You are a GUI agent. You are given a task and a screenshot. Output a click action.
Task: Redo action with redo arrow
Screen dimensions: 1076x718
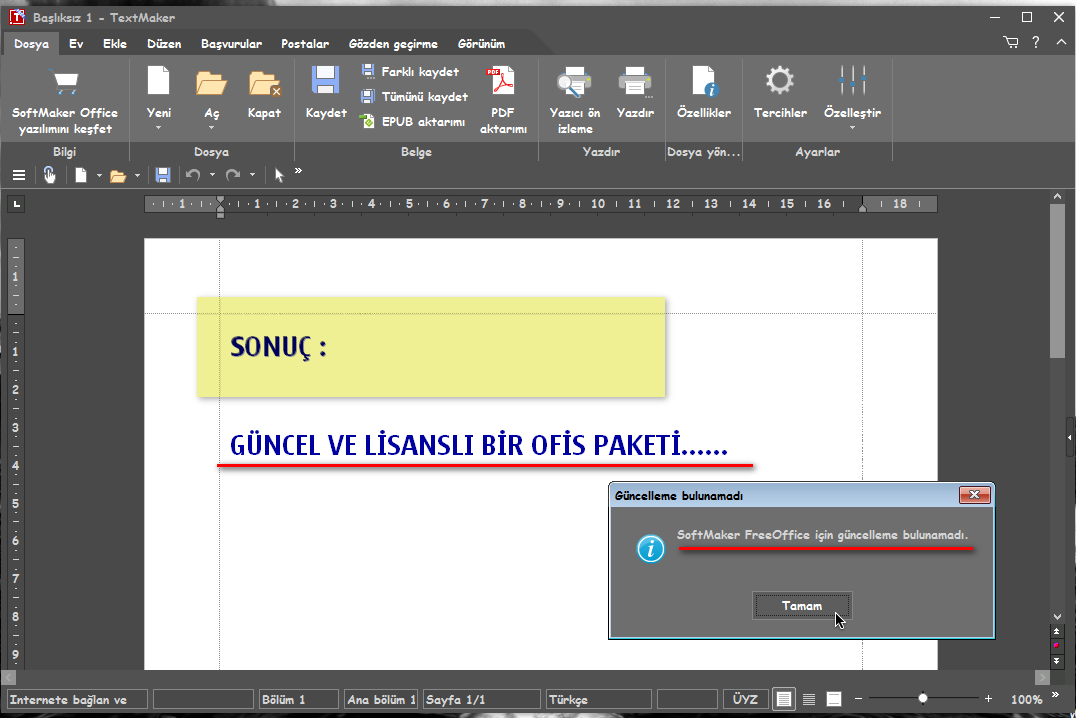(x=233, y=176)
